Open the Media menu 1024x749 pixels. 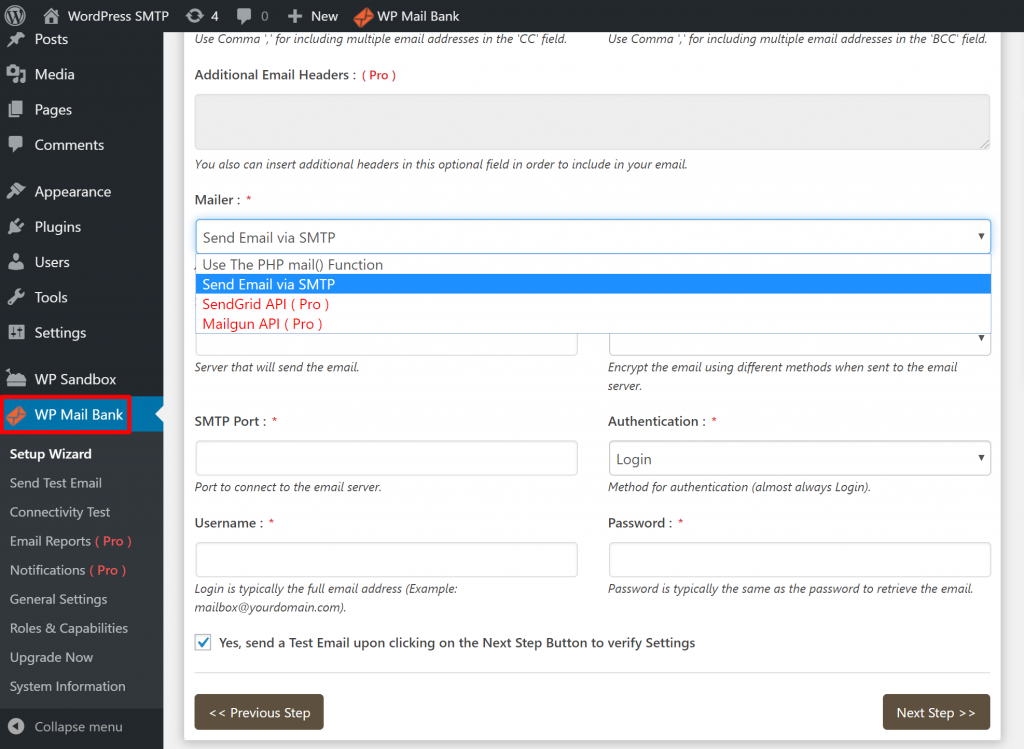54,74
